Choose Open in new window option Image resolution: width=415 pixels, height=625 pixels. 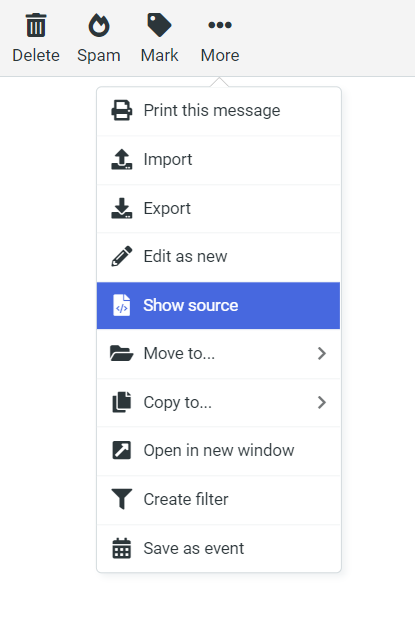coord(218,451)
